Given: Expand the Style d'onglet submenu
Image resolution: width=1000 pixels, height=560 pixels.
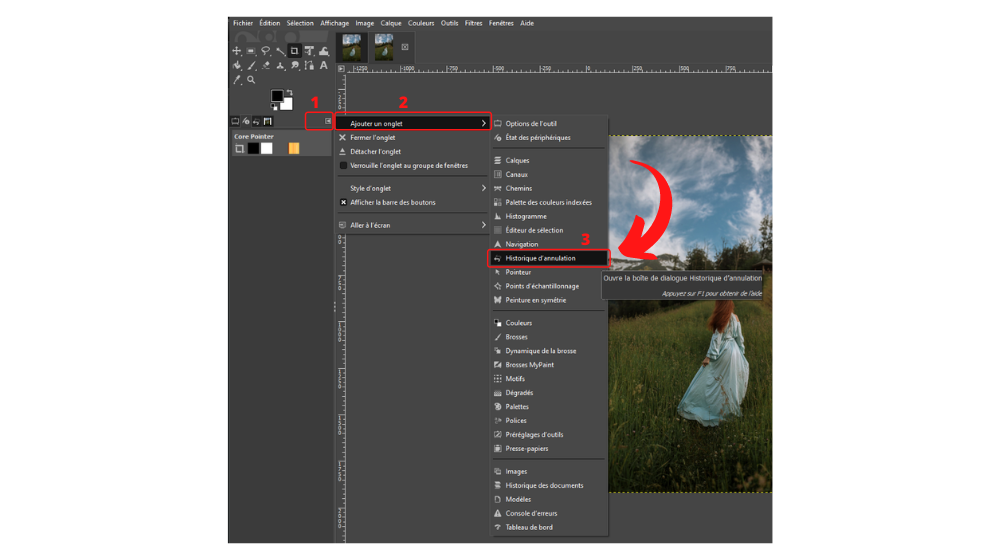Looking at the screenshot, I should 411,188.
